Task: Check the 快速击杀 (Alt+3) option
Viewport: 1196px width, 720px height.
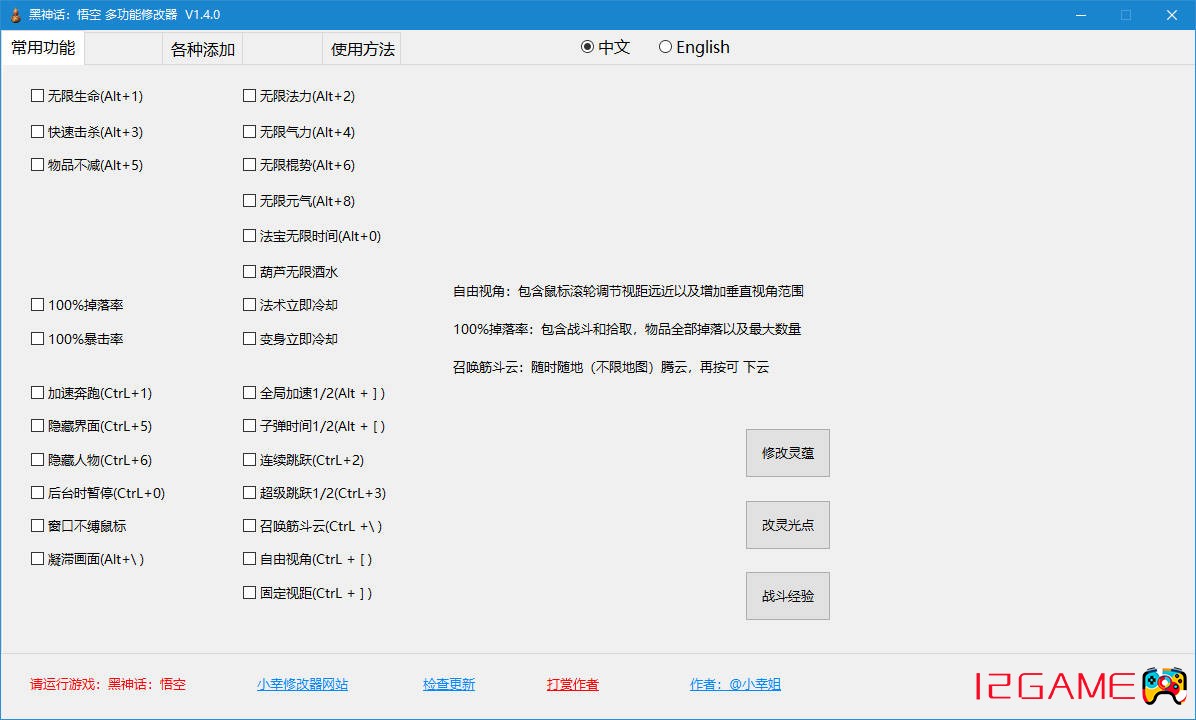Action: (x=37, y=131)
